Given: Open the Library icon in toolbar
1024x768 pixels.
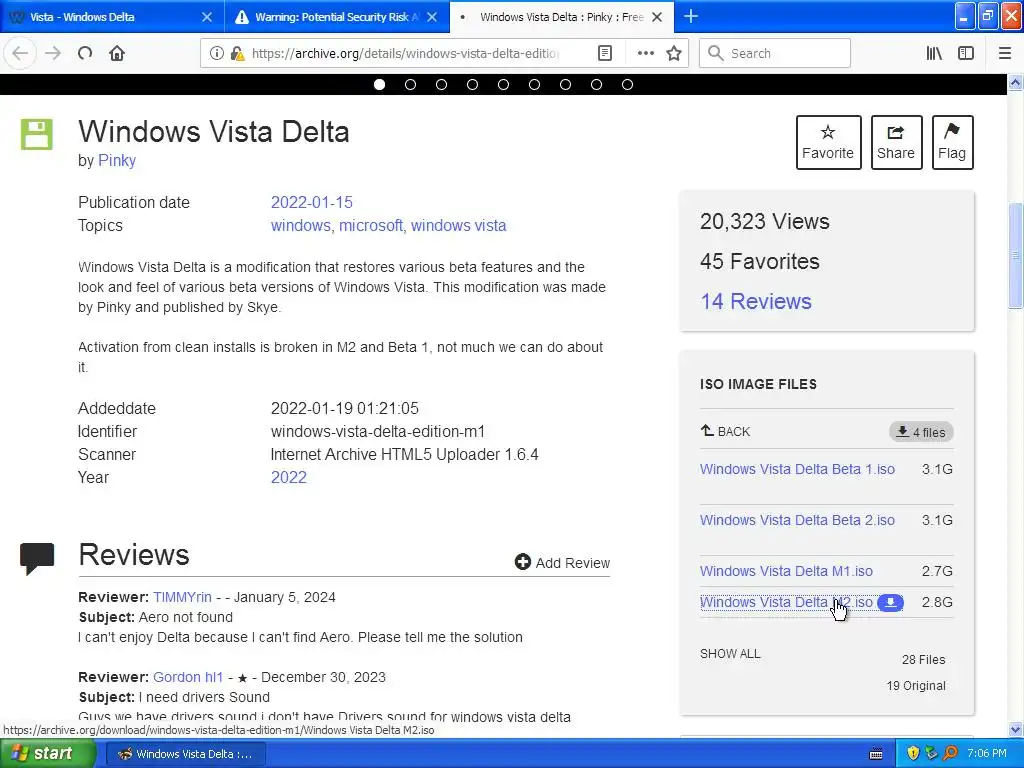Looking at the screenshot, I should coord(934,53).
